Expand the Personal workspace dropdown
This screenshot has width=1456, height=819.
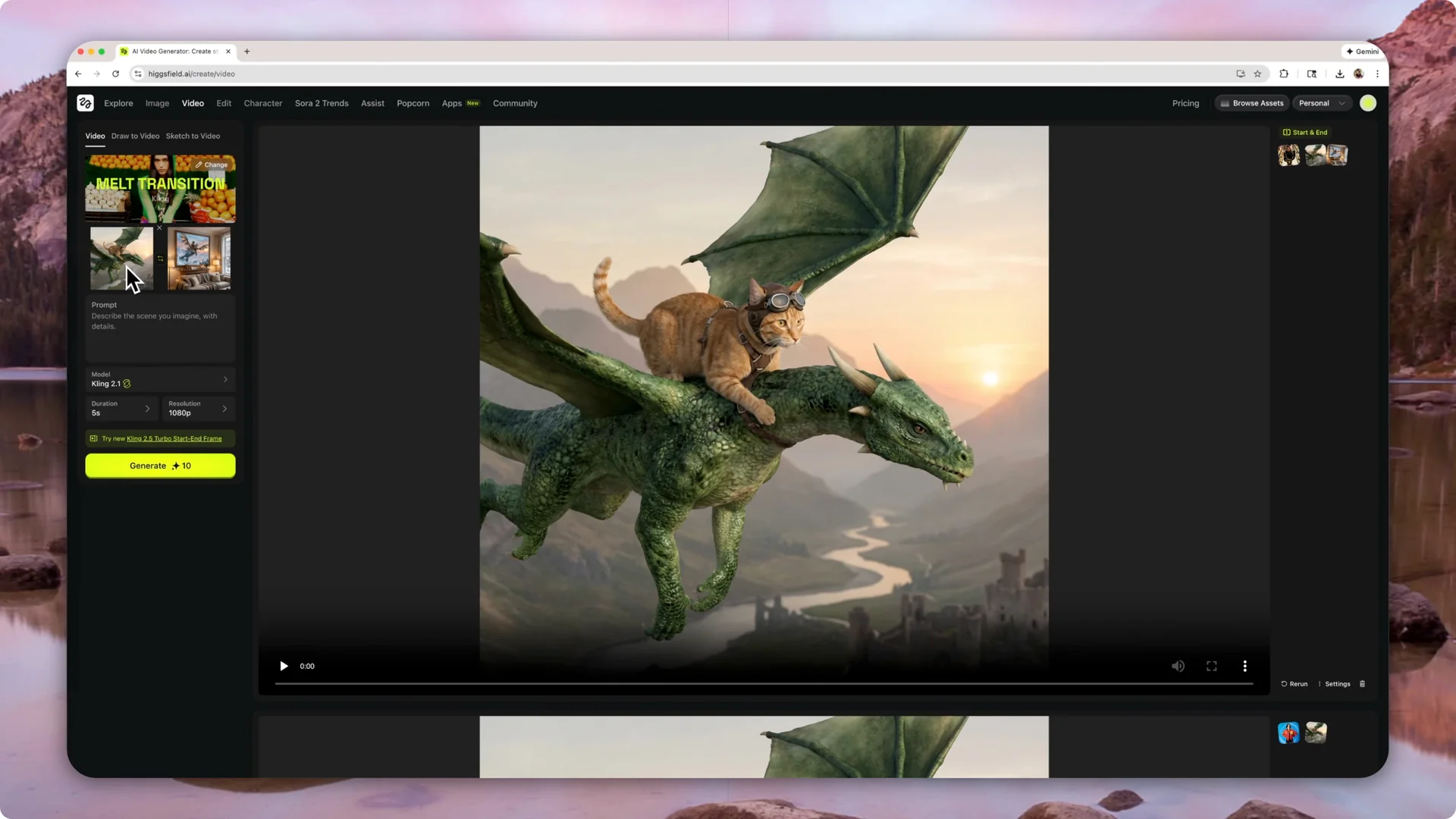tap(1322, 103)
